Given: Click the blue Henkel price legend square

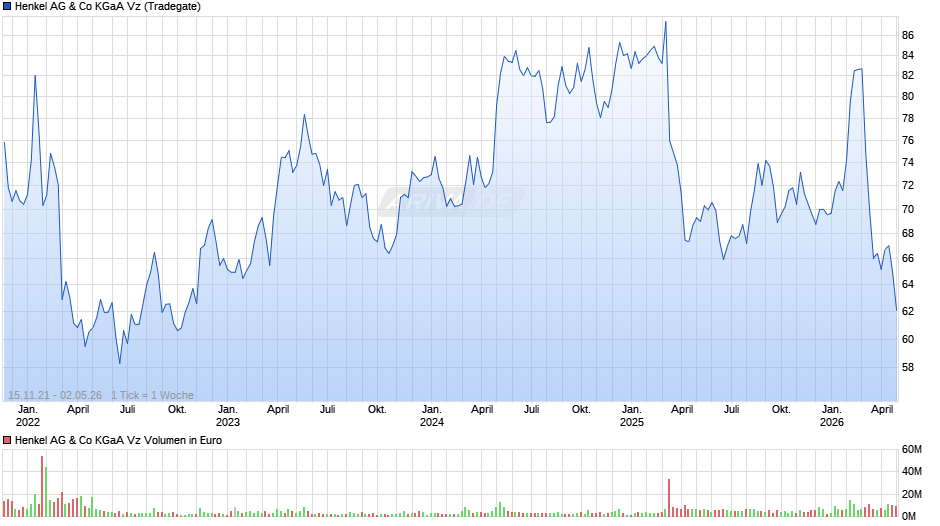Looking at the screenshot, I should [7, 7].
